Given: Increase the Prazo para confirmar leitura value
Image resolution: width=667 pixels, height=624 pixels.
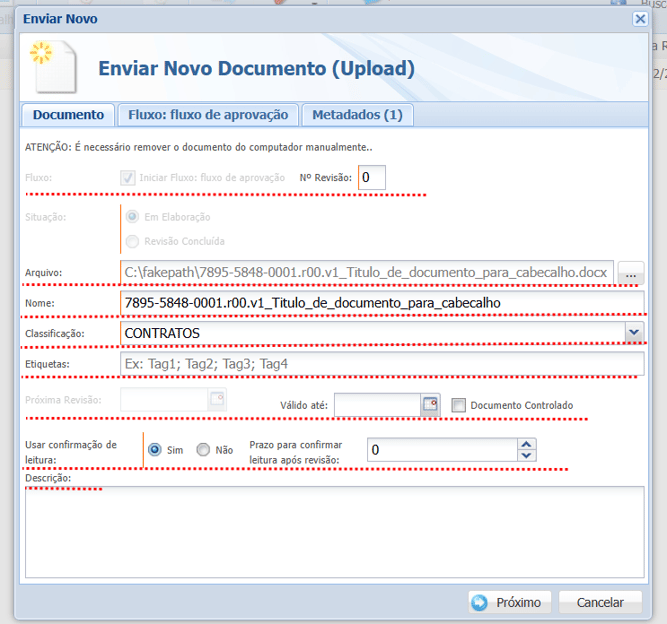Looking at the screenshot, I should 527,444.
